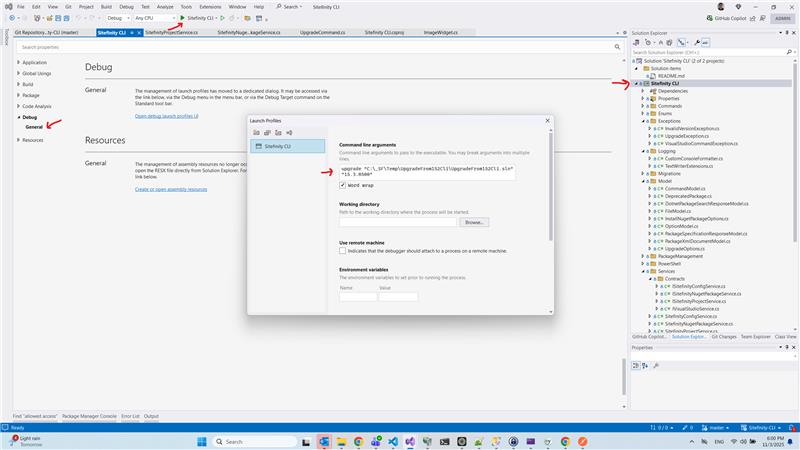Collapse Exceptions folder in Solution Explorer

coord(643,121)
